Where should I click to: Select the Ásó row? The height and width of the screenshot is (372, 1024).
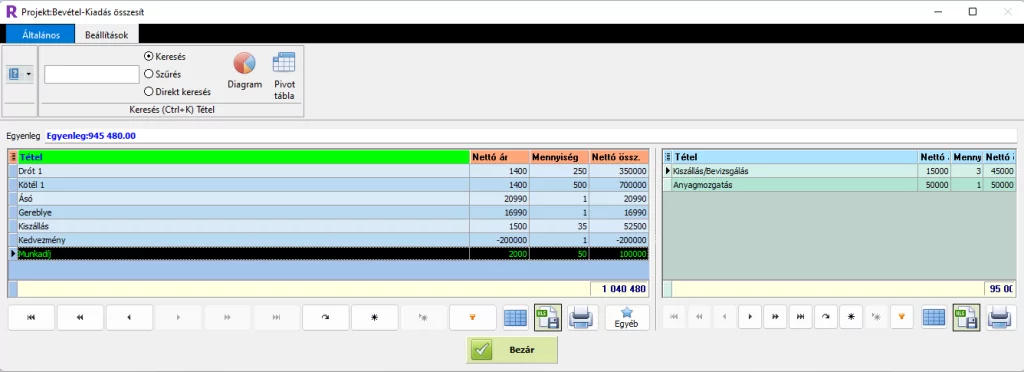pos(328,198)
